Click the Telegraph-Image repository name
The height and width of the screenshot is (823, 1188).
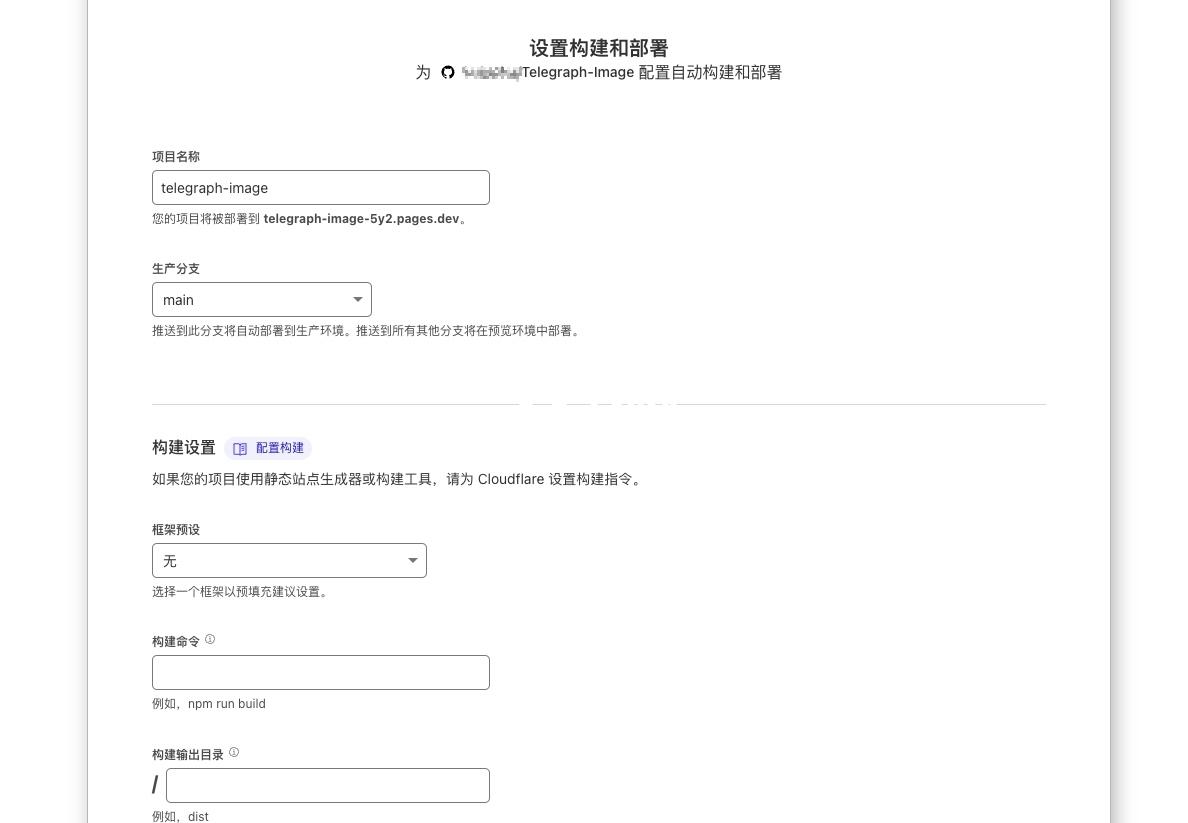[578, 73]
